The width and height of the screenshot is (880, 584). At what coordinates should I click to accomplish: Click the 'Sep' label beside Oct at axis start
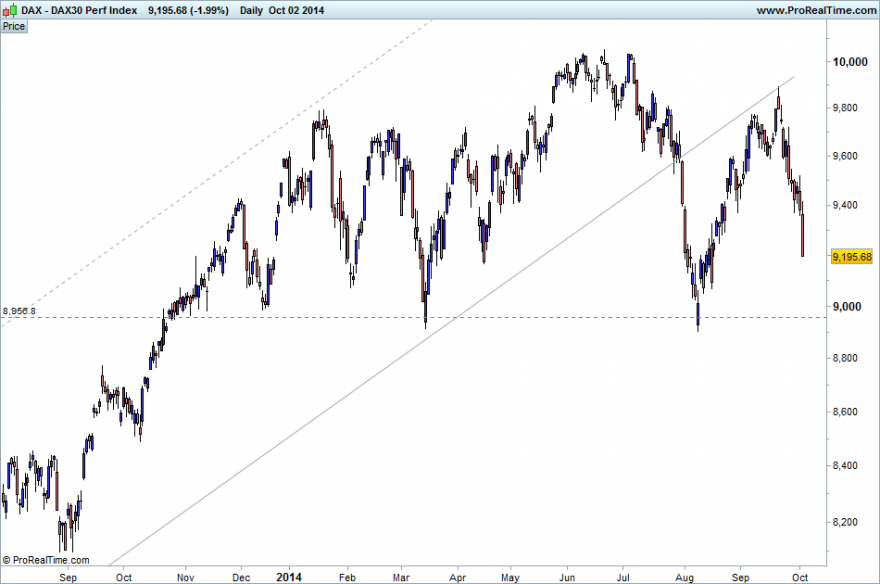[x=68, y=577]
